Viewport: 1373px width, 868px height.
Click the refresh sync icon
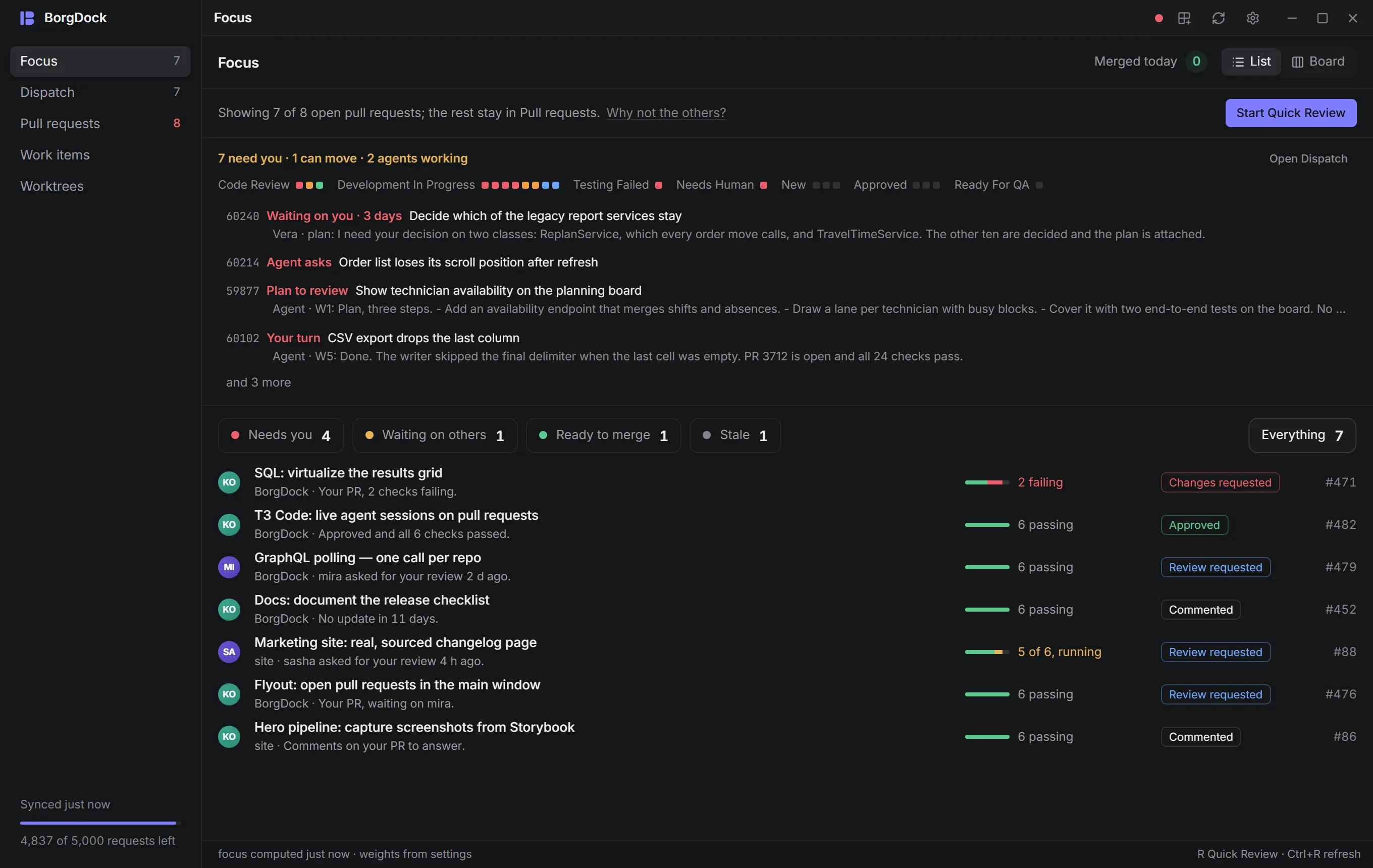[x=1219, y=18]
